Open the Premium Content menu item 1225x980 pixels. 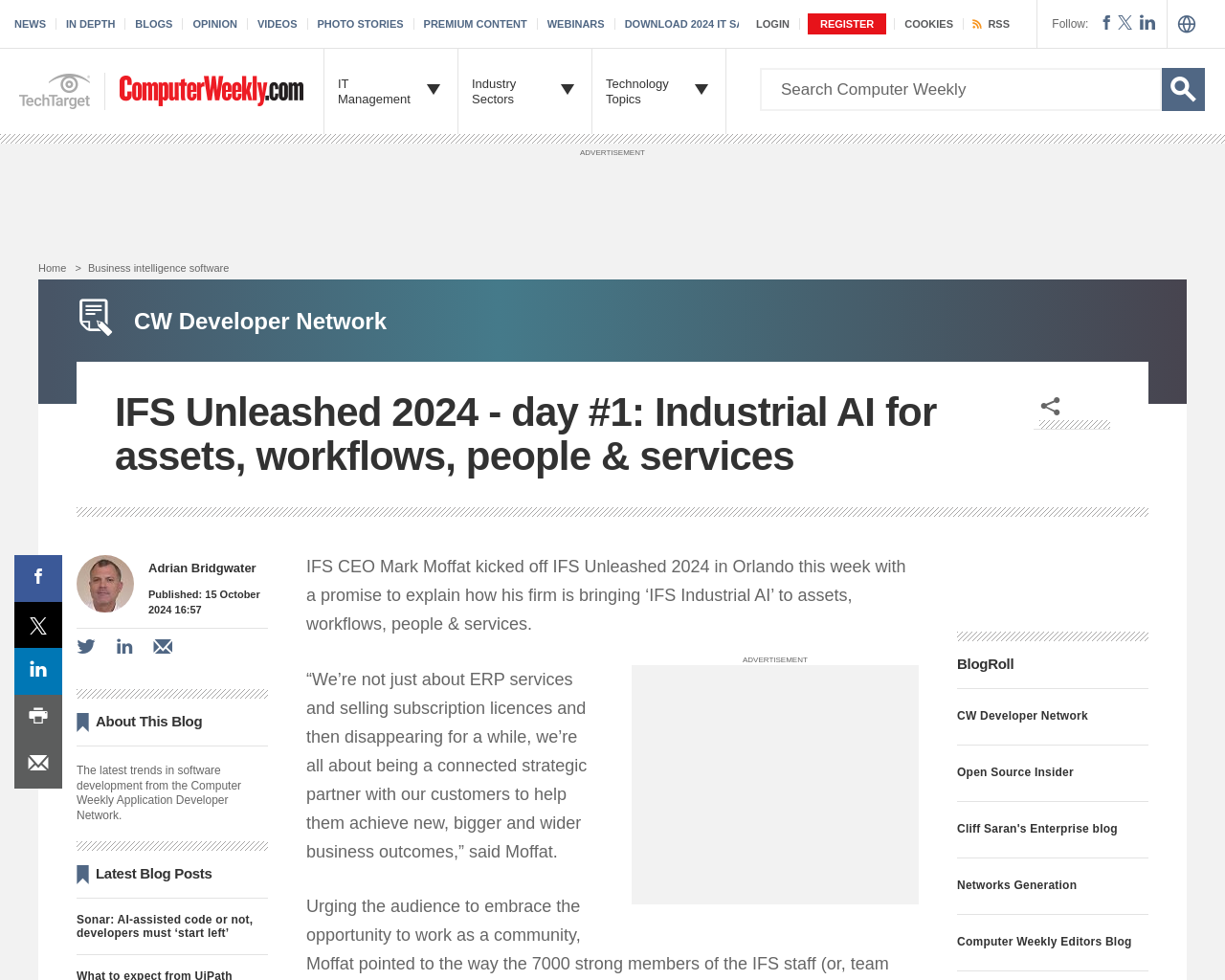pos(475,24)
